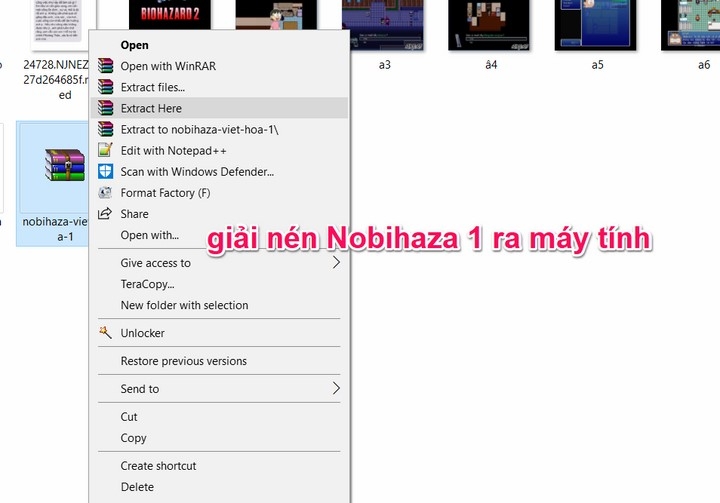
Task: Click the WinRAR icon beside Extract files
Action: 106,87
